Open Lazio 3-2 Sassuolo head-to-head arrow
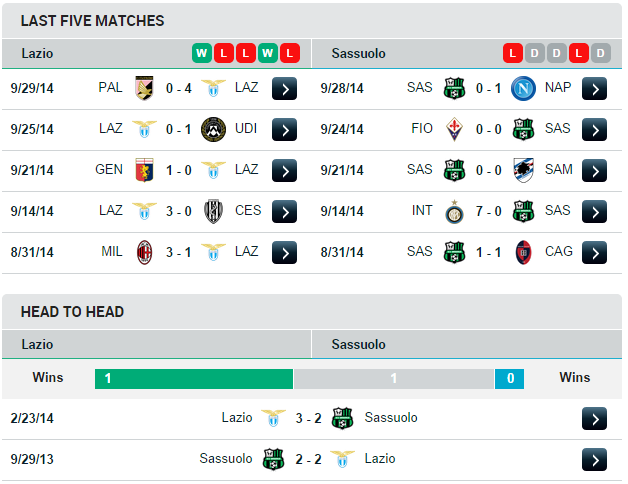The image size is (628, 484). [x=594, y=418]
